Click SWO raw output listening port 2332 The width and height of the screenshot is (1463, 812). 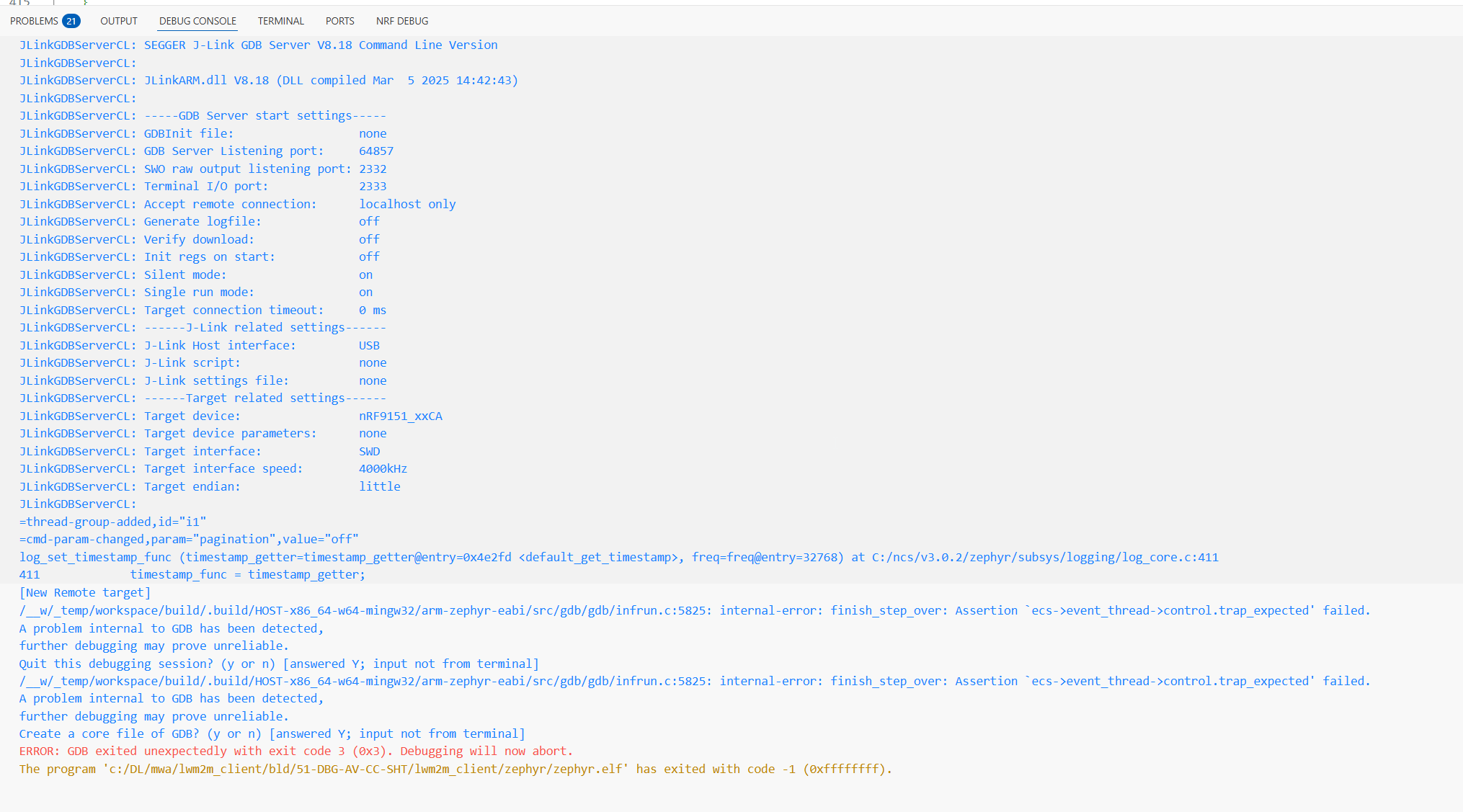[x=373, y=169]
